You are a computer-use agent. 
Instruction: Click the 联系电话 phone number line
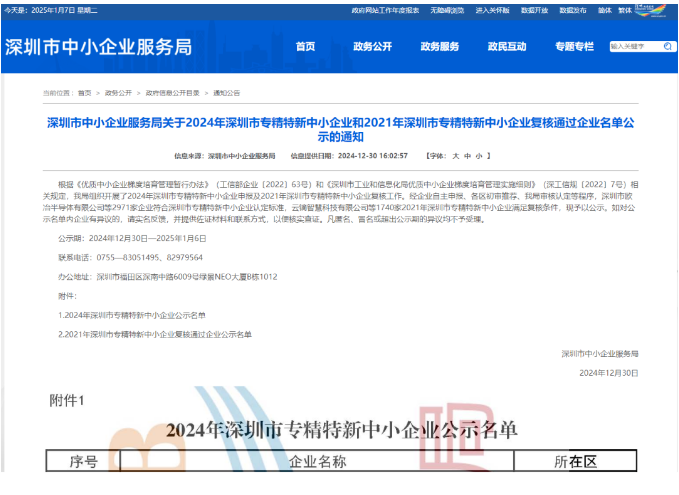point(130,258)
